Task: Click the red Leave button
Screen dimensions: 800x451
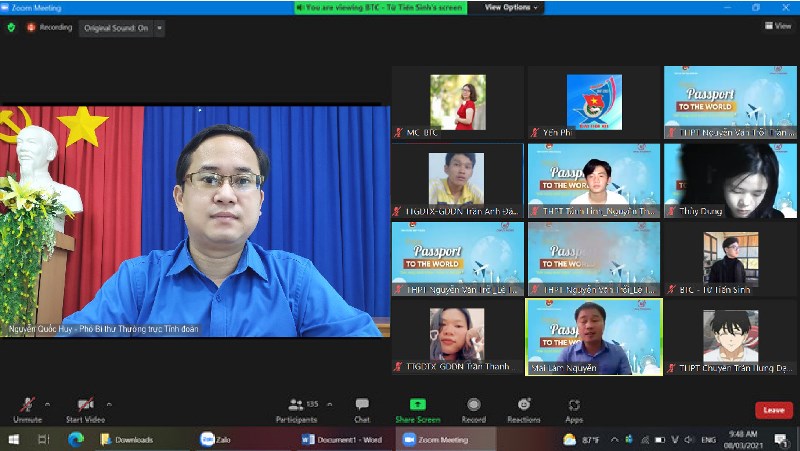Action: click(773, 410)
